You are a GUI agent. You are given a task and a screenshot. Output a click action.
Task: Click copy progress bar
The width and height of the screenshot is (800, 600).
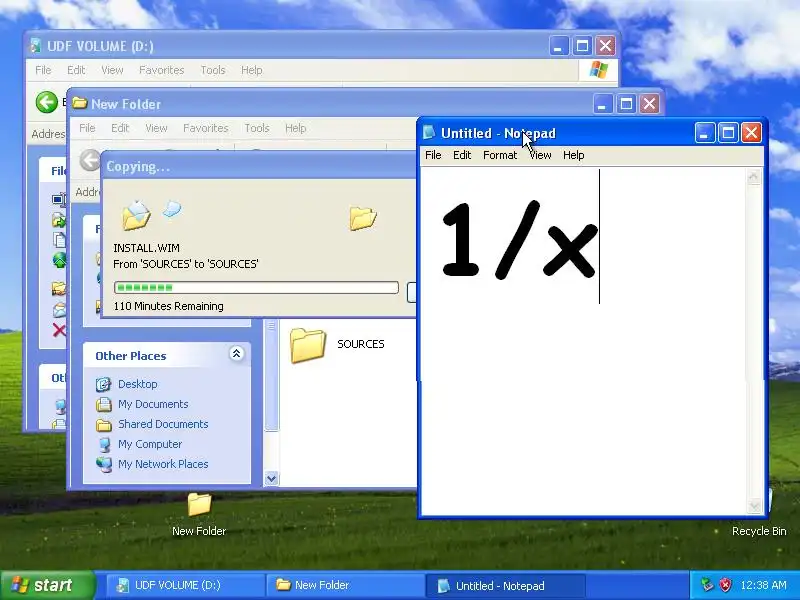[x=256, y=287]
